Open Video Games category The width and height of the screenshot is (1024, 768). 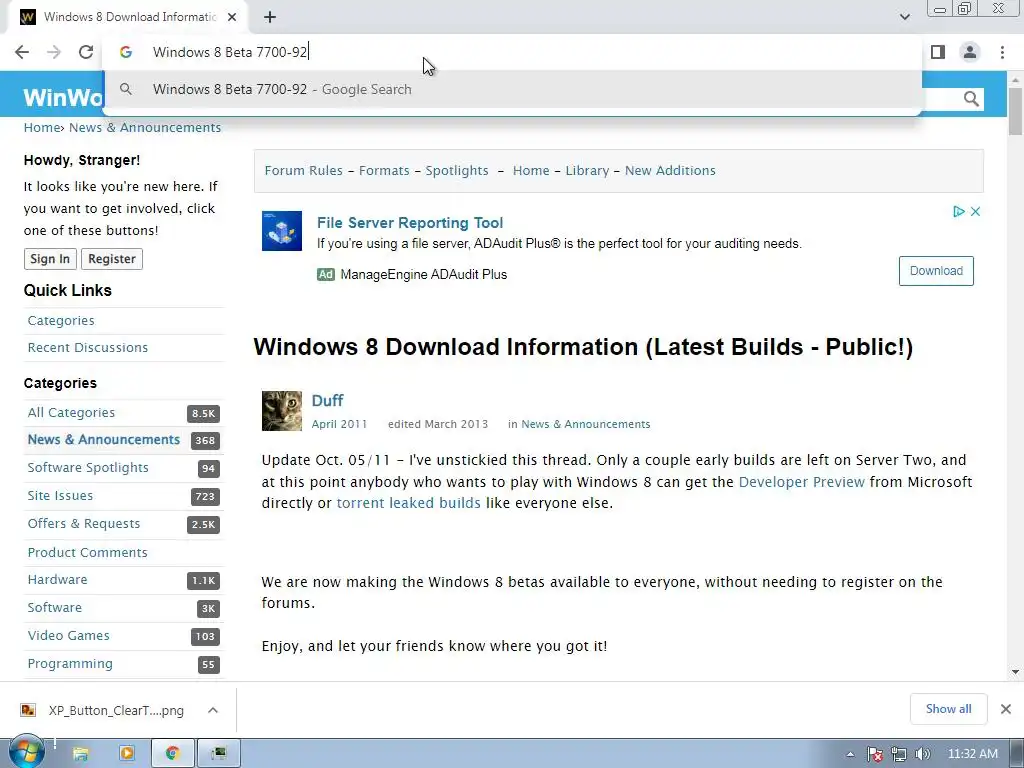point(69,635)
